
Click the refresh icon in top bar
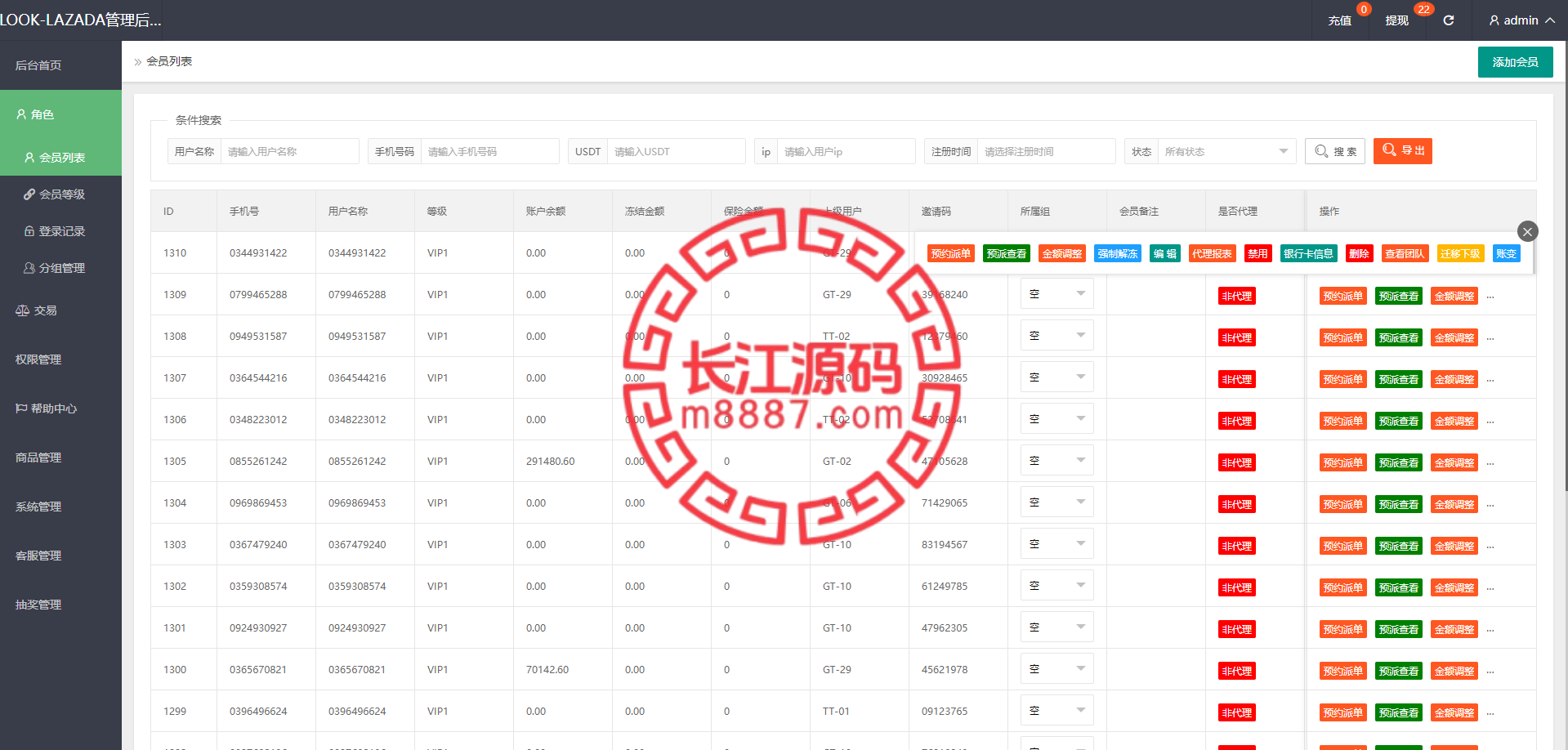1449,20
